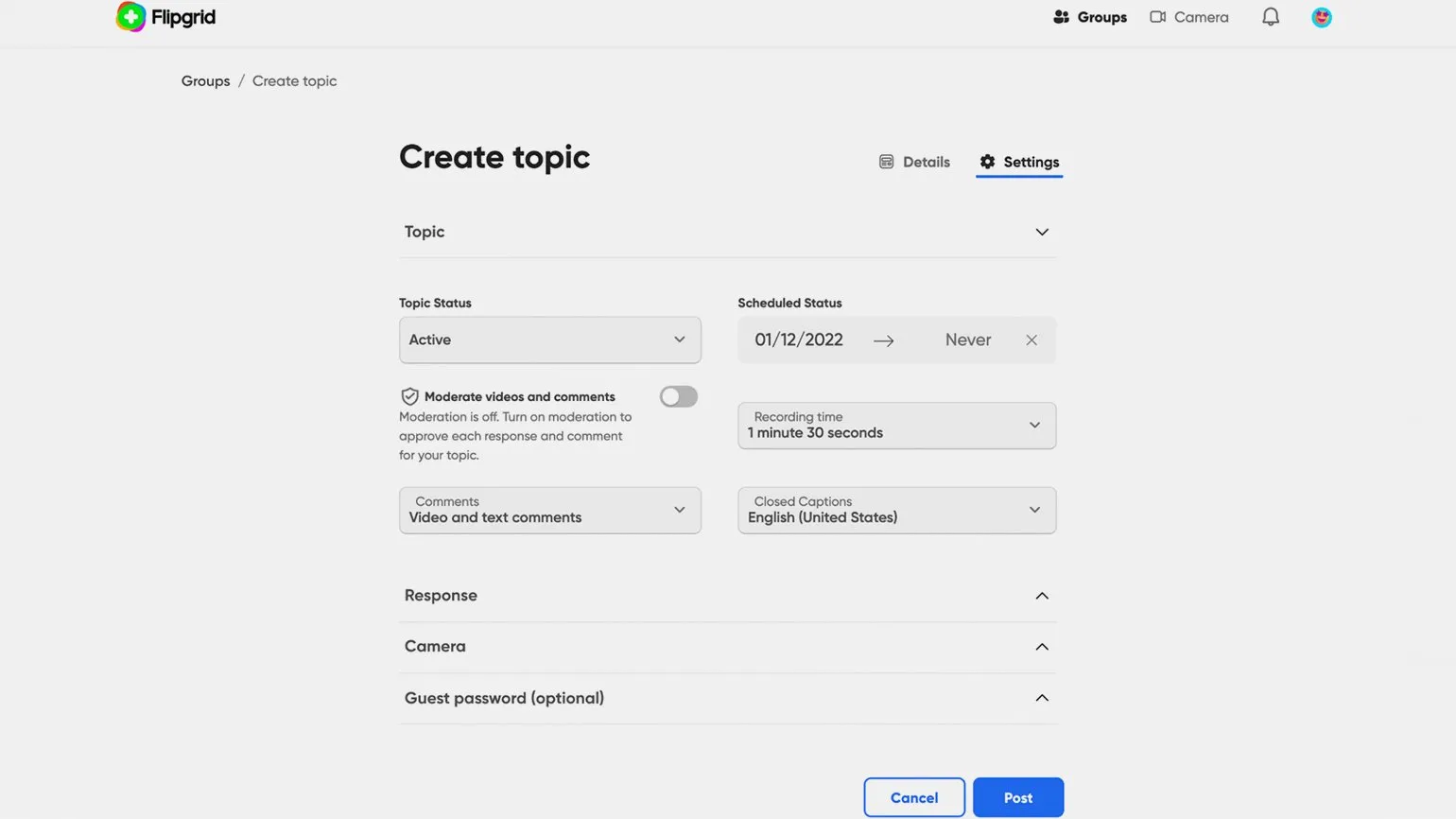Open the Comments dropdown

click(x=549, y=511)
